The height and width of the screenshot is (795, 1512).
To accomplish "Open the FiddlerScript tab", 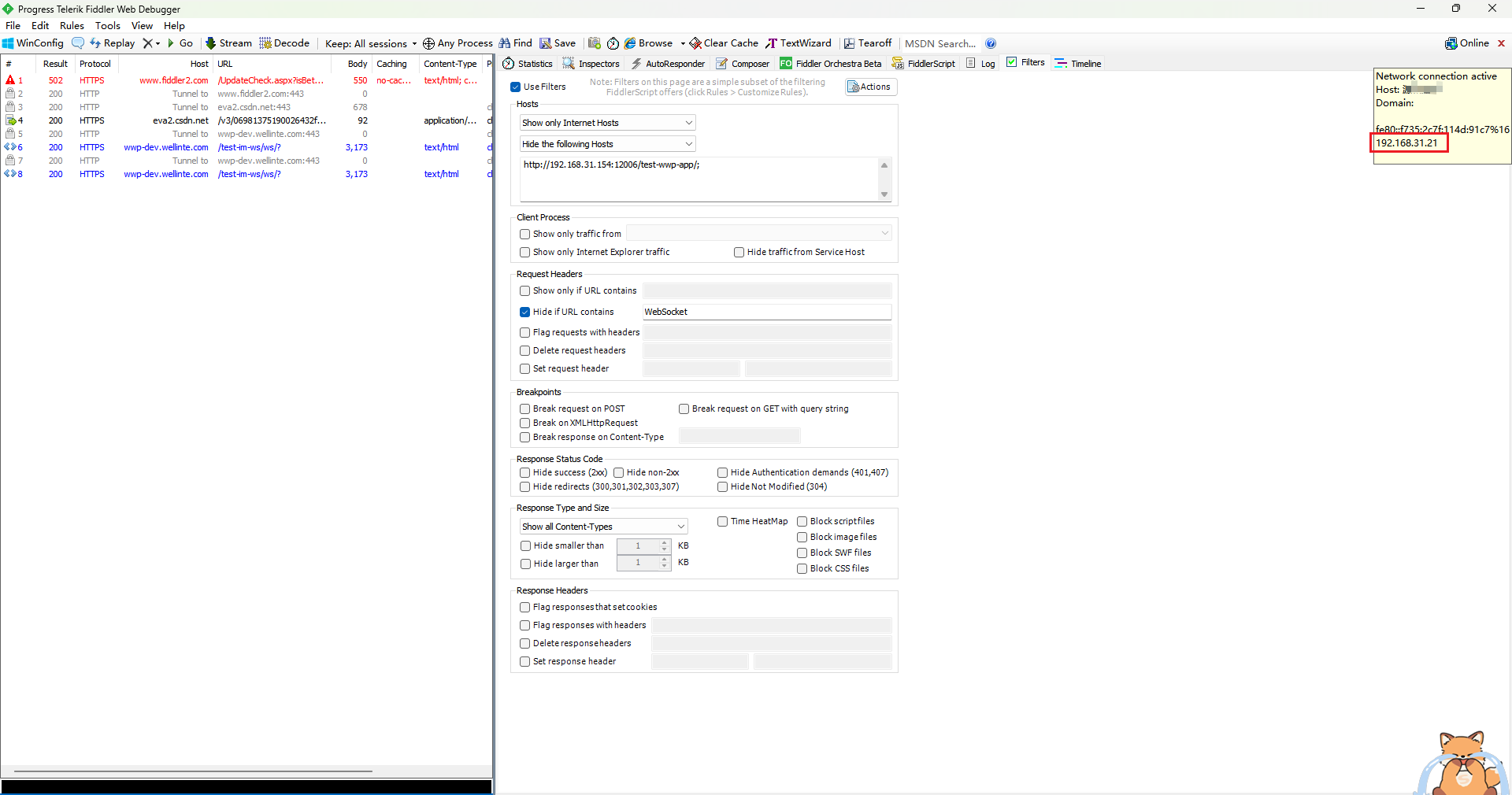I will (x=923, y=64).
